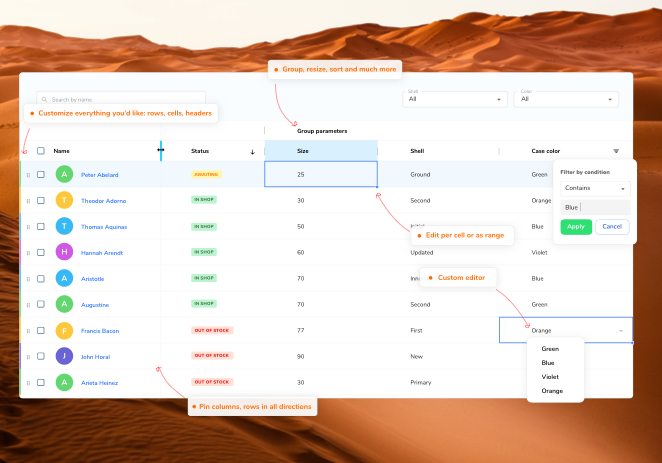The width and height of the screenshot is (662, 463).
Task: Click the Search by name field
Action: [121, 99]
